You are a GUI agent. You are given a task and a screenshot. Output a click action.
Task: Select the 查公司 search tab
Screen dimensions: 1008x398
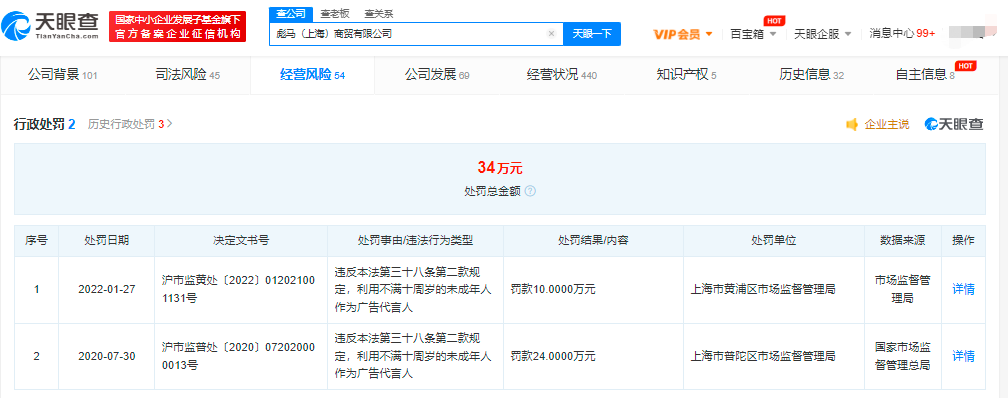(x=291, y=13)
